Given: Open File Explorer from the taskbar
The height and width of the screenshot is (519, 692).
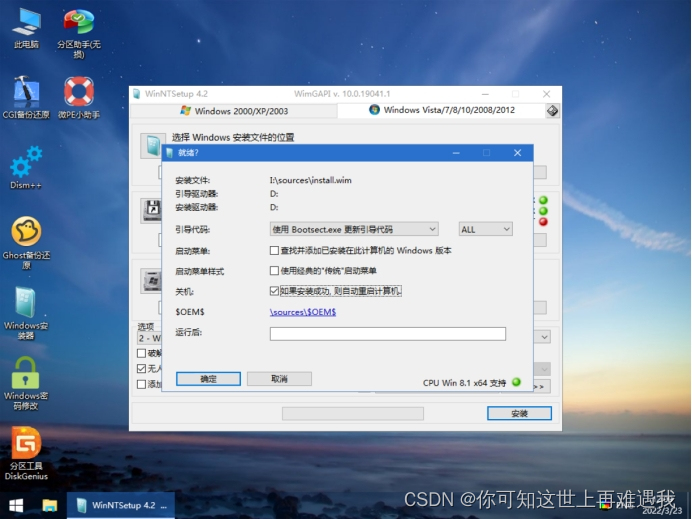Looking at the screenshot, I should (x=49, y=506).
